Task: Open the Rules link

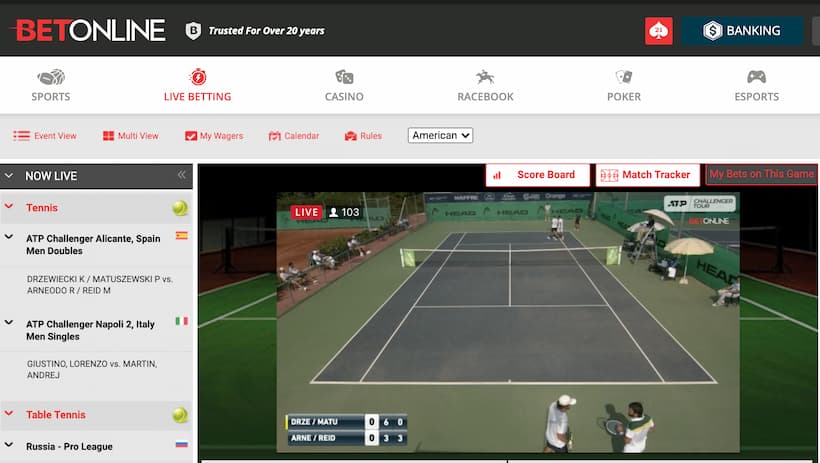Action: (363, 135)
